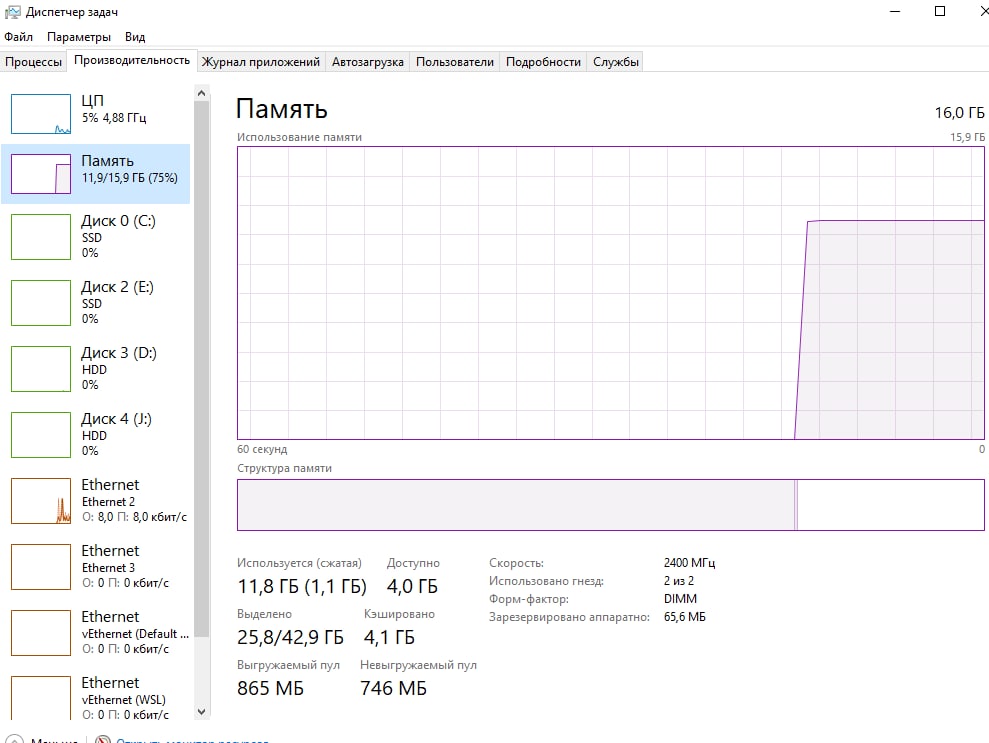Open Ethernet 3 graph thumbnail
989x743 pixels.
(x=41, y=567)
